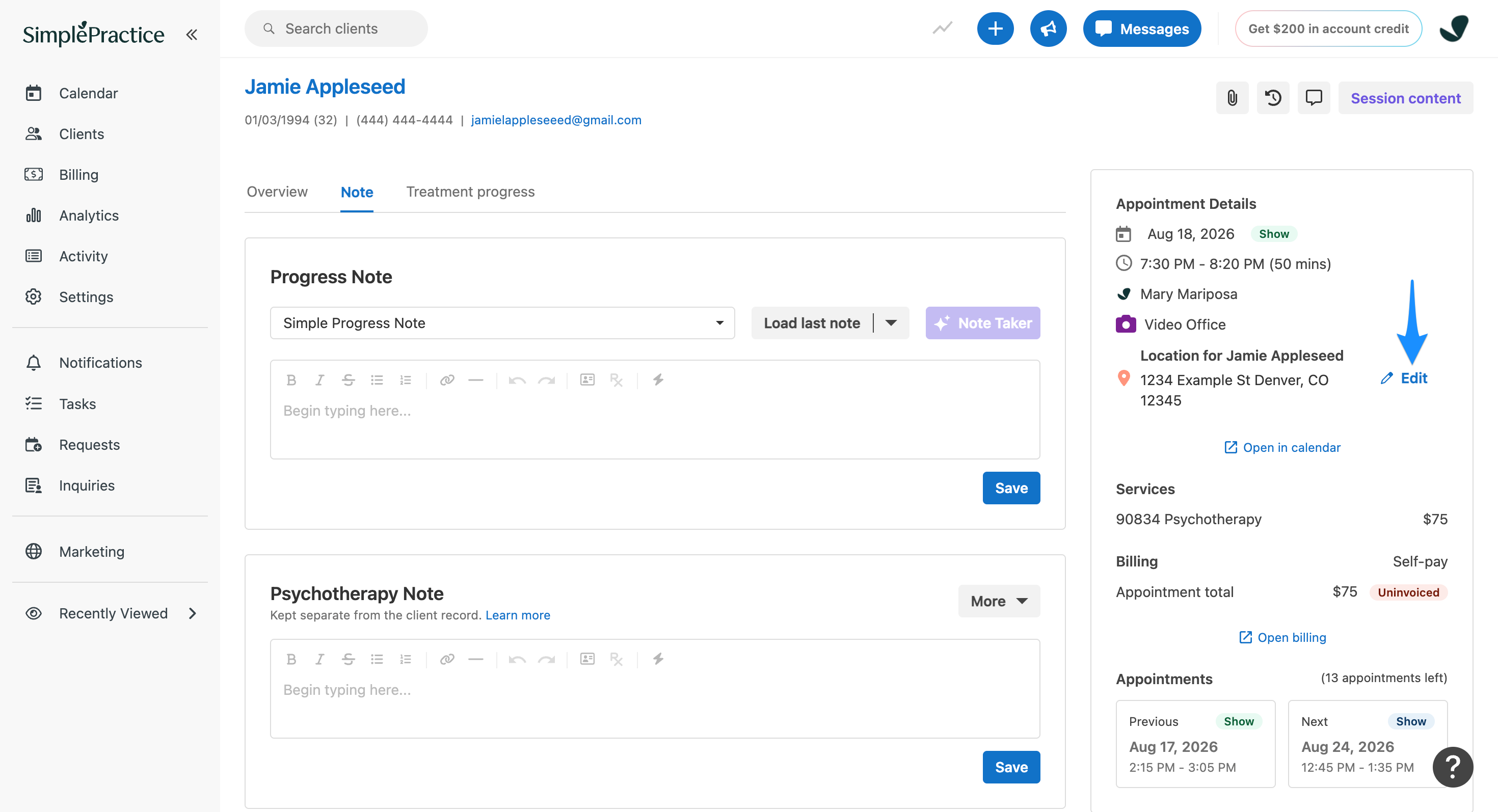This screenshot has width=1498, height=812.
Task: Open the trend line analytics icon
Action: [942, 29]
